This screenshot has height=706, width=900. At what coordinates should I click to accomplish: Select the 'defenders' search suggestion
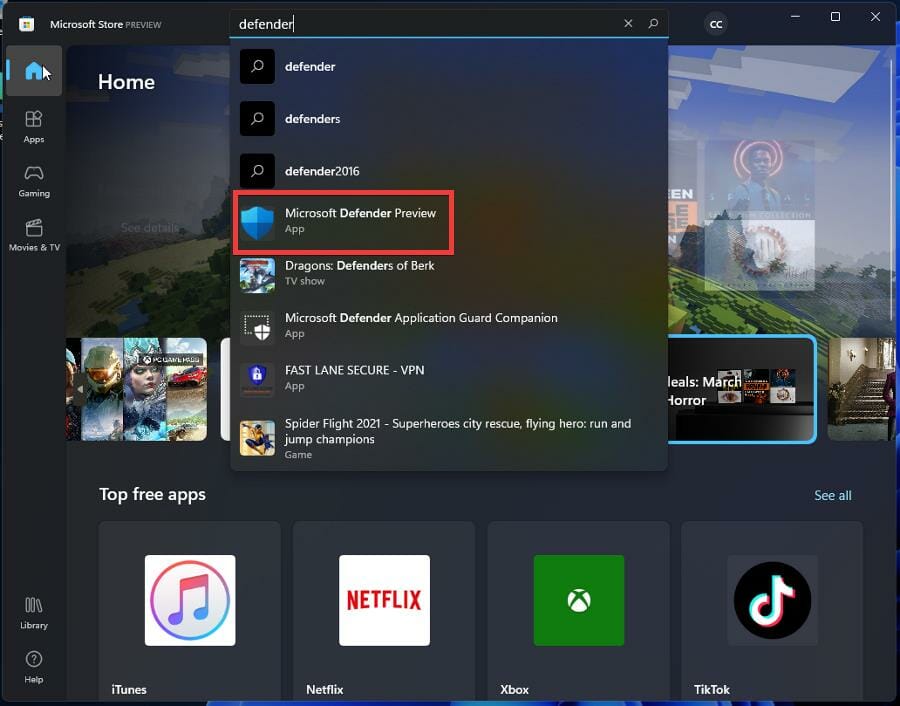point(449,119)
